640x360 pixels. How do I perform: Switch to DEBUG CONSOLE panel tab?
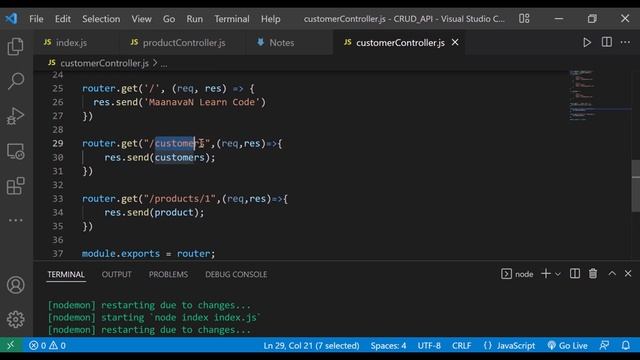(236, 274)
